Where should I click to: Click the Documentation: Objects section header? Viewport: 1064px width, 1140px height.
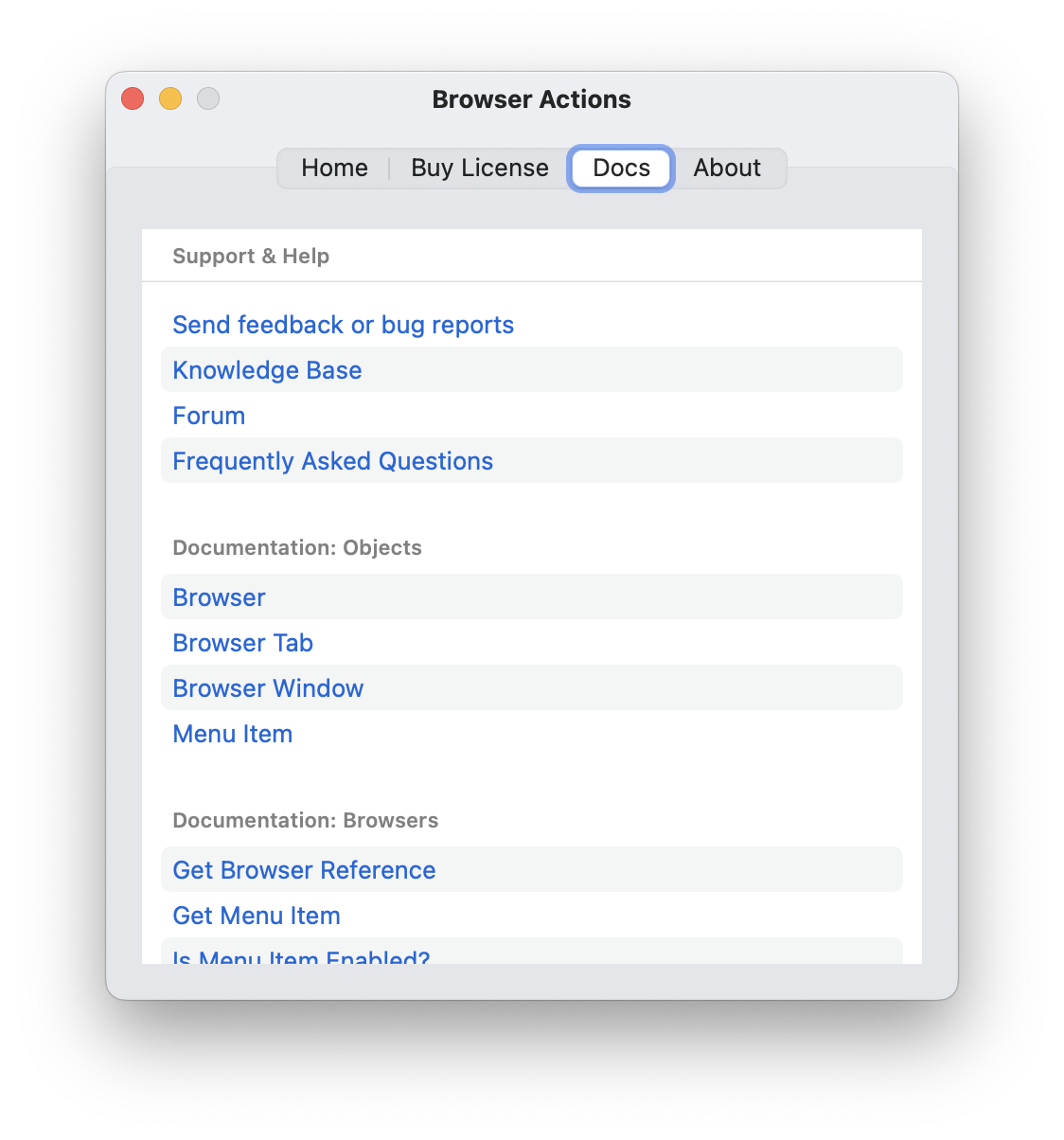coord(297,547)
